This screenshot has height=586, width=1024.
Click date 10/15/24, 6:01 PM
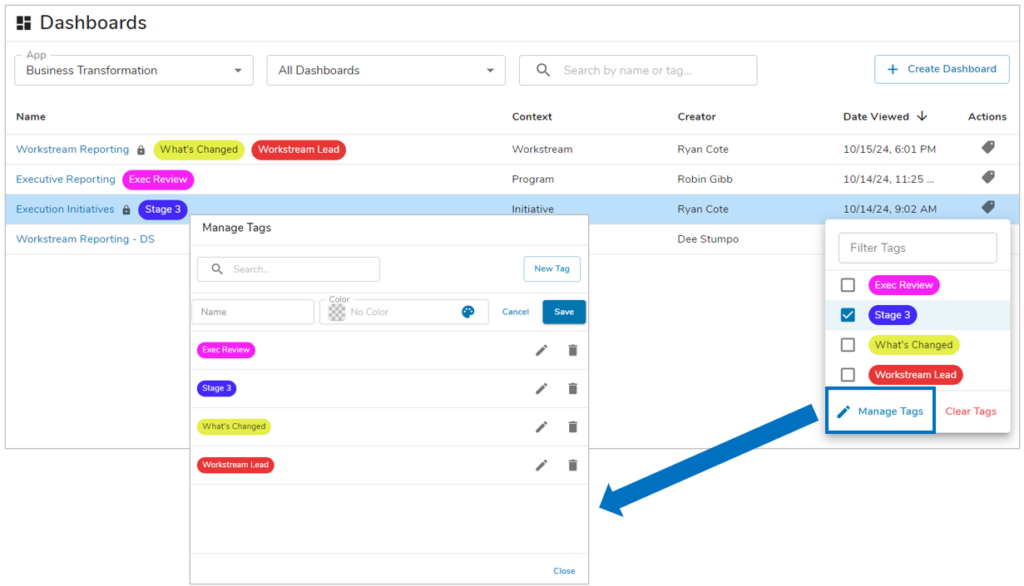point(889,149)
